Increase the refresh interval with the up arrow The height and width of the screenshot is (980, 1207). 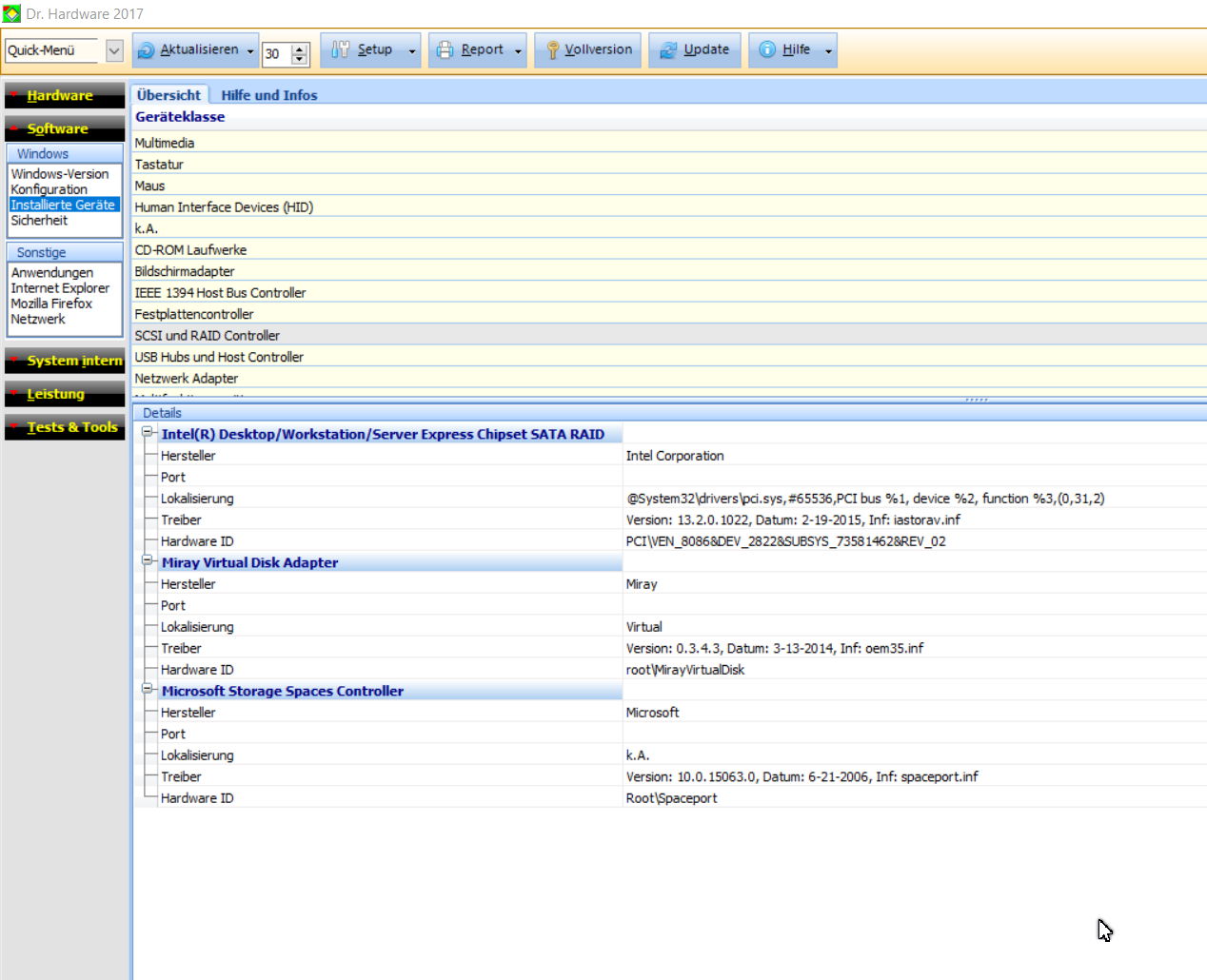tap(300, 48)
